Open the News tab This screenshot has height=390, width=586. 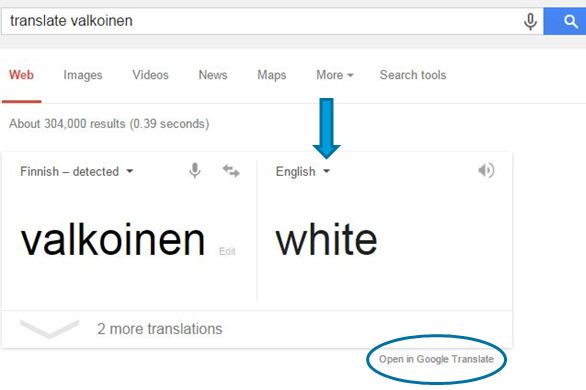coord(213,75)
